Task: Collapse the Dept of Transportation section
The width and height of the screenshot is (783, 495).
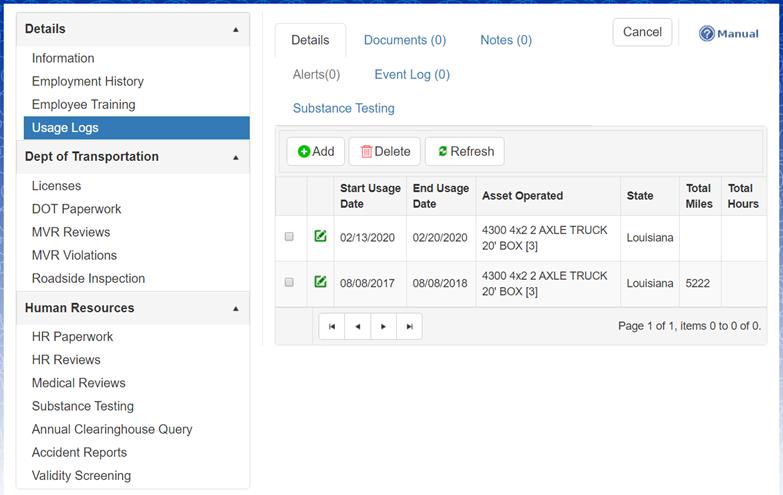Action: coord(236,157)
